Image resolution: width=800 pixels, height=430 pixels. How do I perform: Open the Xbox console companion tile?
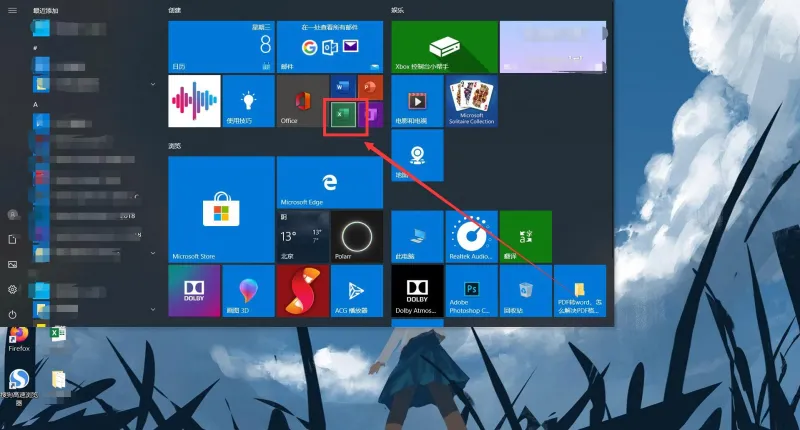click(444, 47)
